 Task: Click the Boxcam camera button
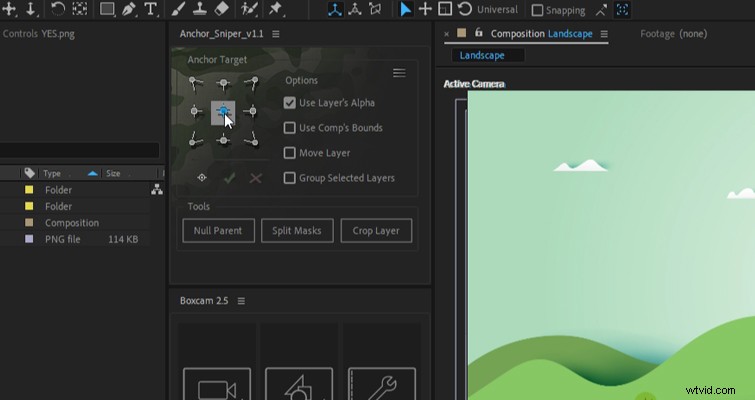[217, 384]
